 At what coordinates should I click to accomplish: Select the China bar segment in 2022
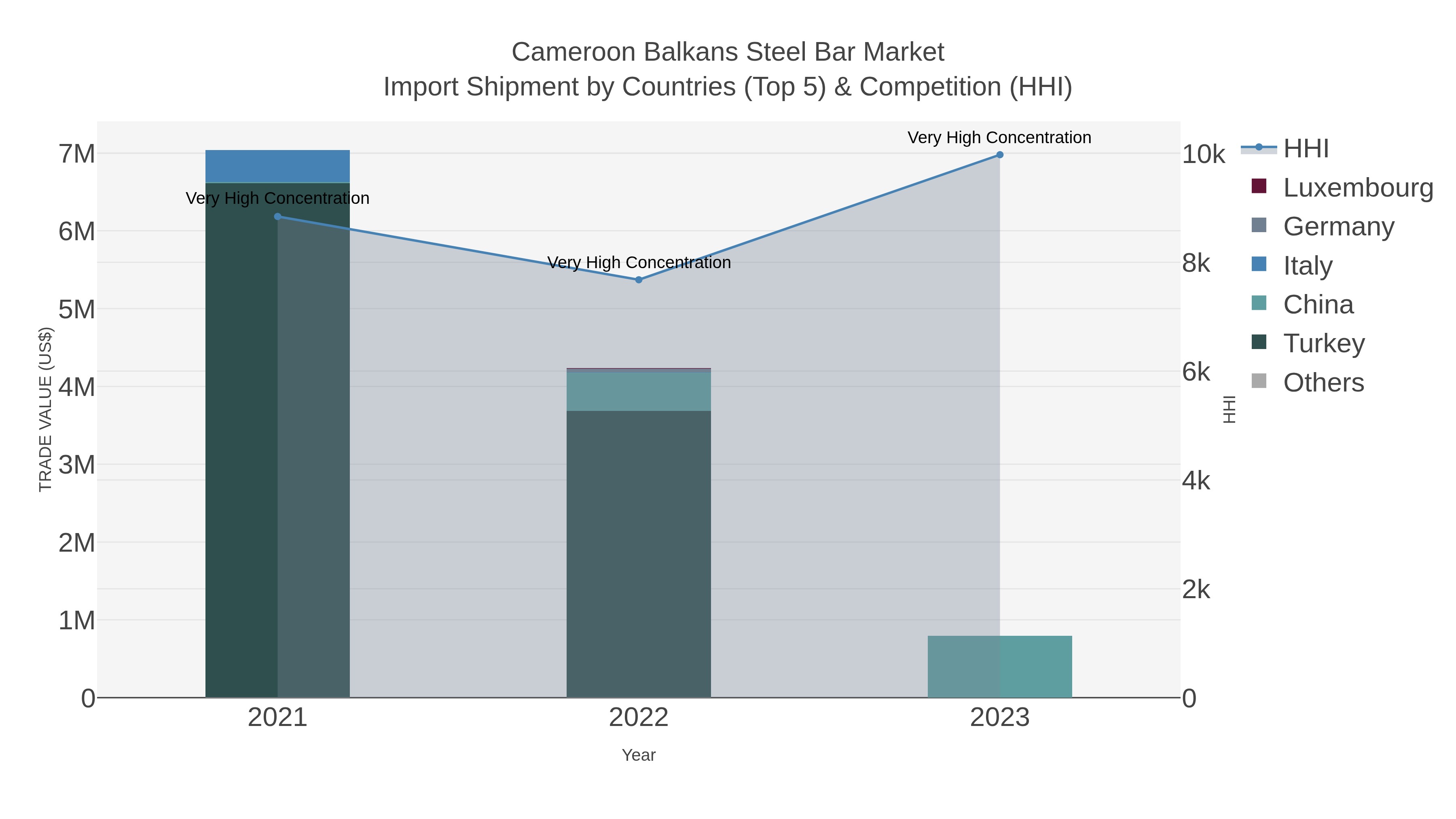click(x=639, y=391)
